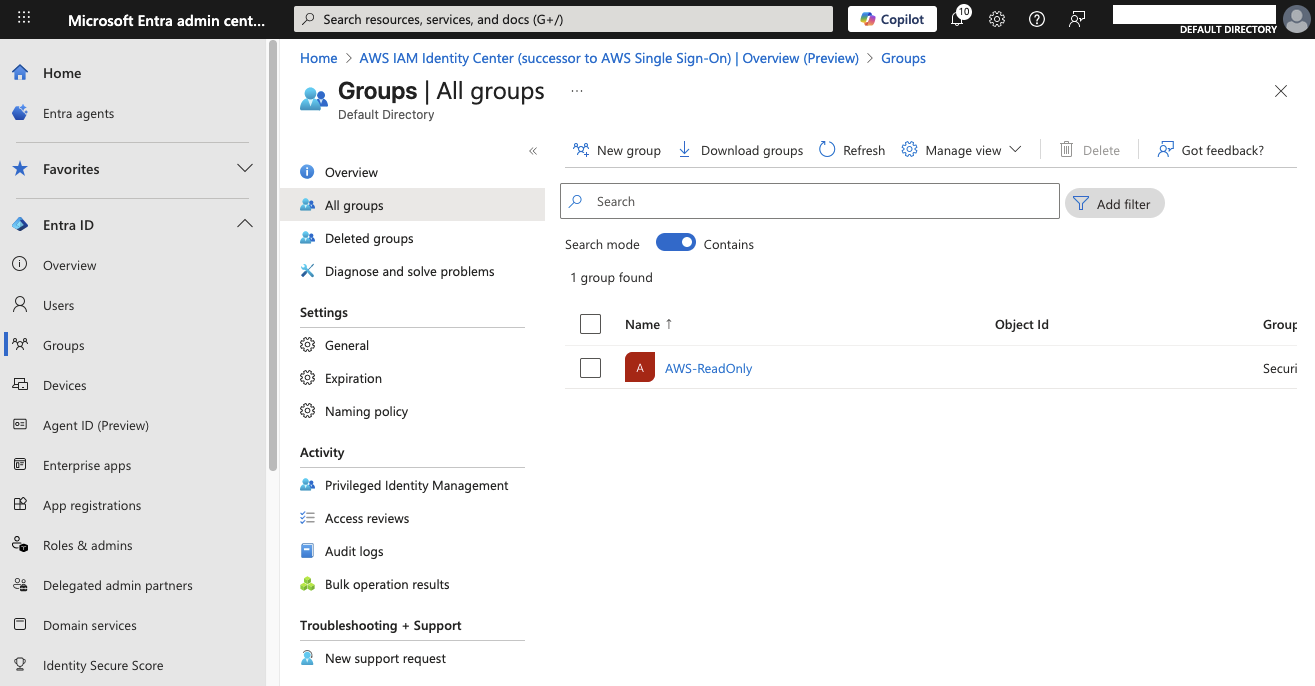The width and height of the screenshot is (1315, 686).
Task: Open the portal settings gear icon
Action: (x=996, y=18)
